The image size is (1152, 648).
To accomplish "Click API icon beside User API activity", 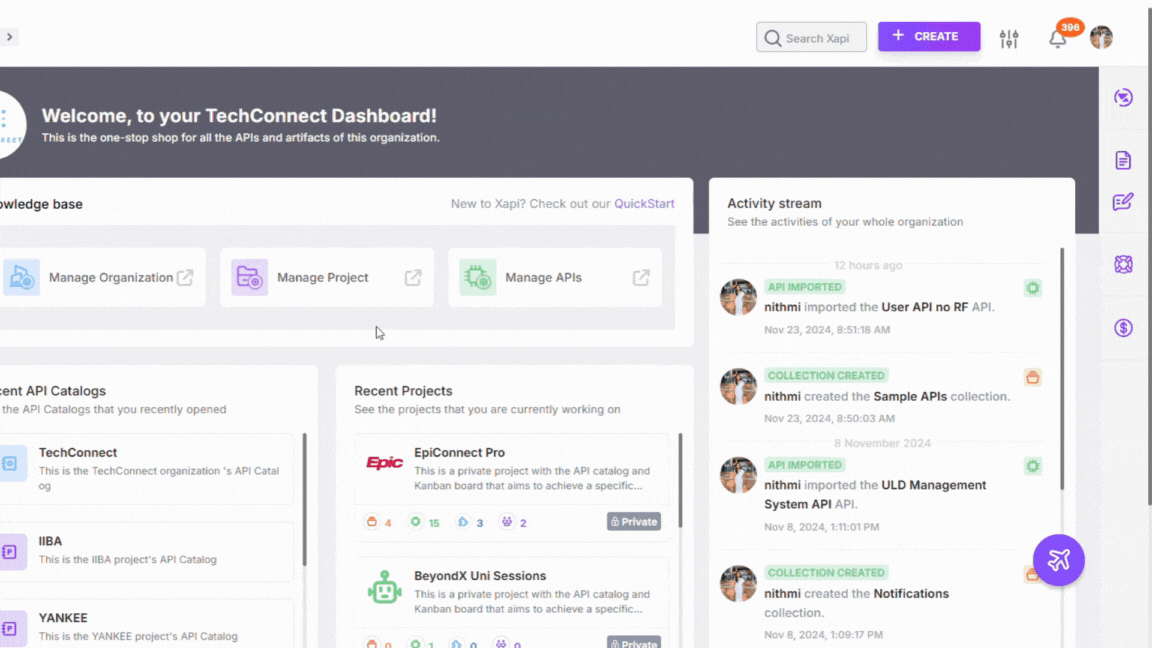I will 1032,288.
